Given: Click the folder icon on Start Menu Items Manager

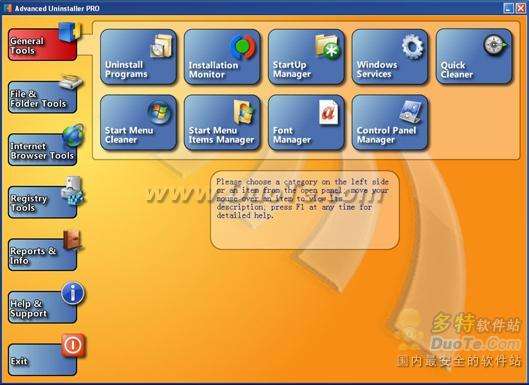Looking at the screenshot, I should click(244, 112).
